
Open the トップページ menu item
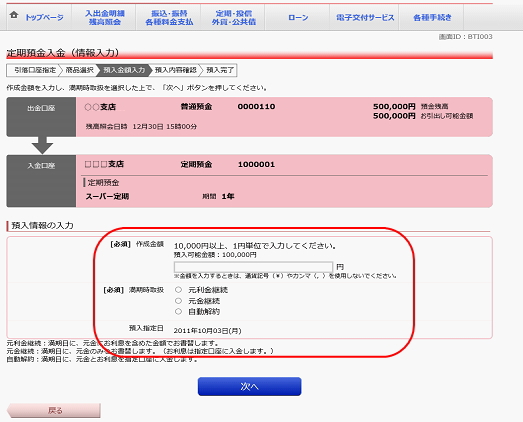tap(44, 17)
